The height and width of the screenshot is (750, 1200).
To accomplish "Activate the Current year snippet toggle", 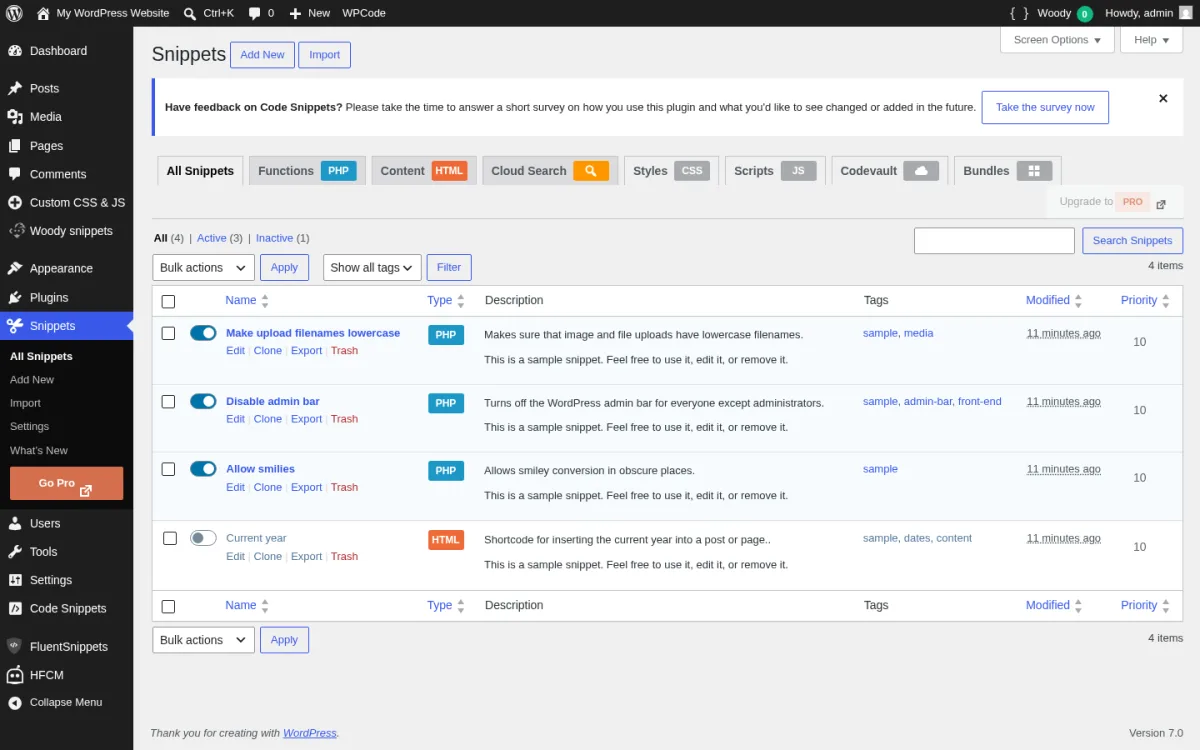I will [203, 538].
